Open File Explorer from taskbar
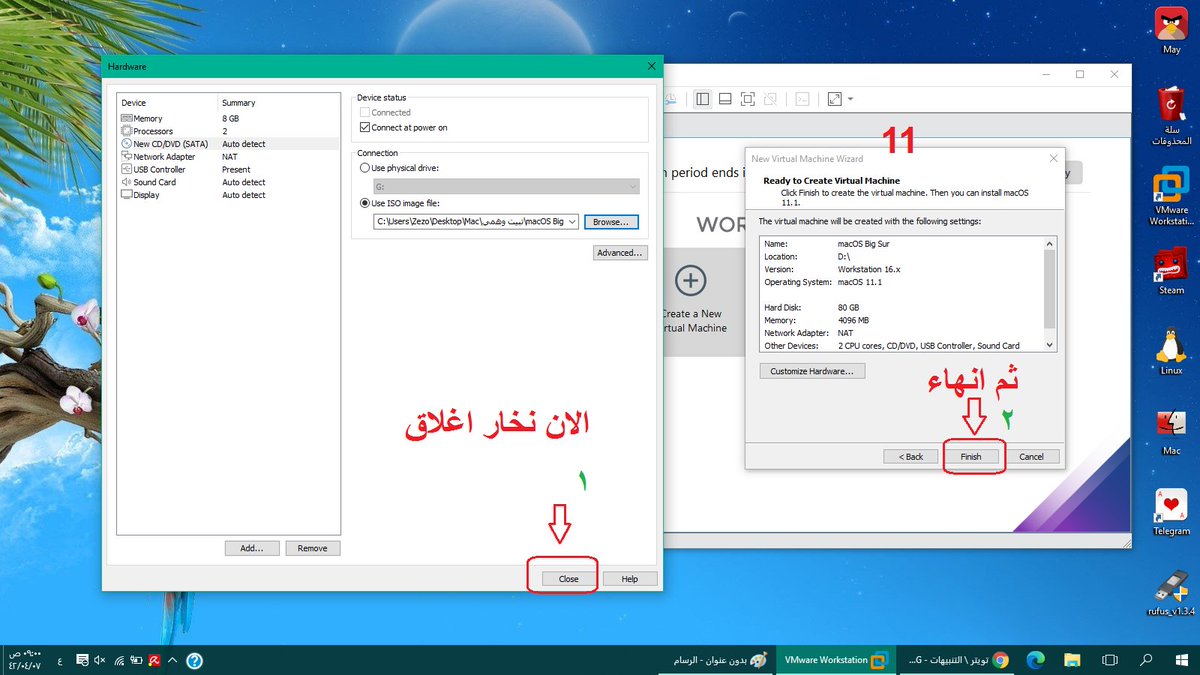The width and height of the screenshot is (1200, 675). point(1072,660)
